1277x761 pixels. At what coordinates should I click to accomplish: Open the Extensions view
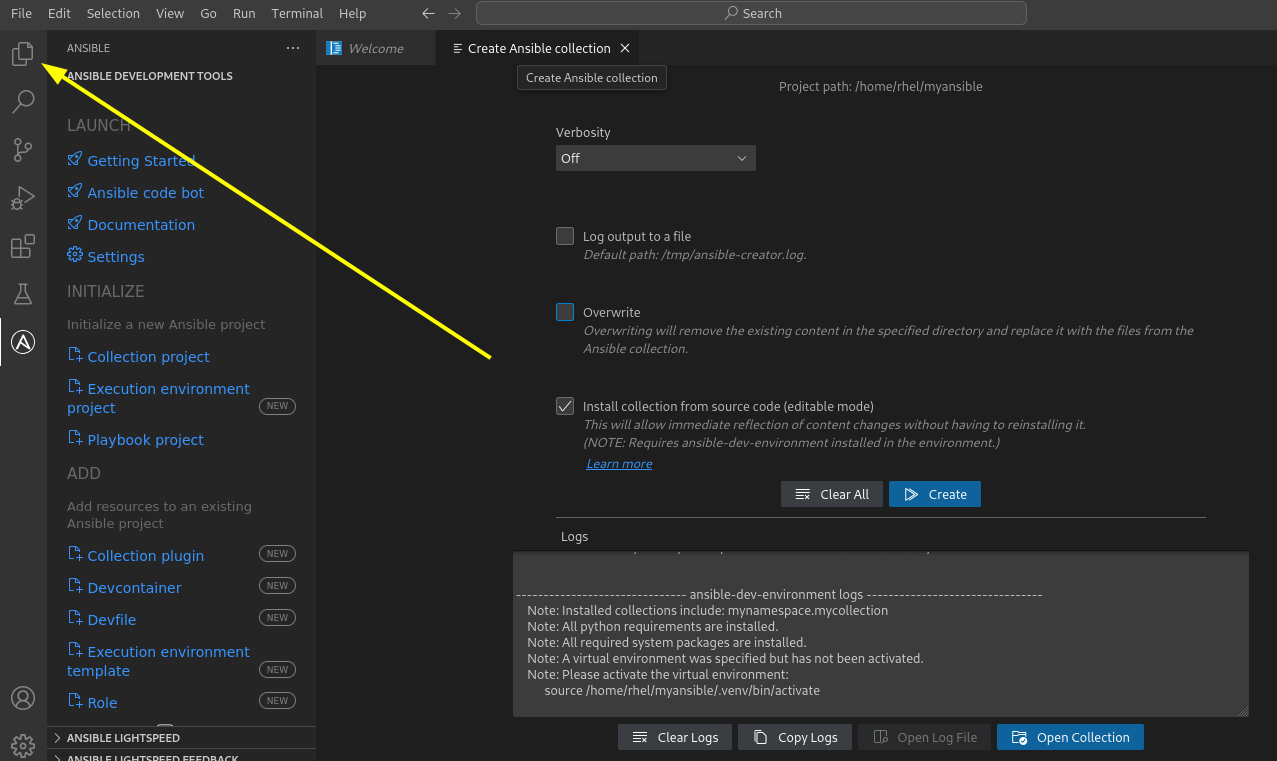click(23, 246)
